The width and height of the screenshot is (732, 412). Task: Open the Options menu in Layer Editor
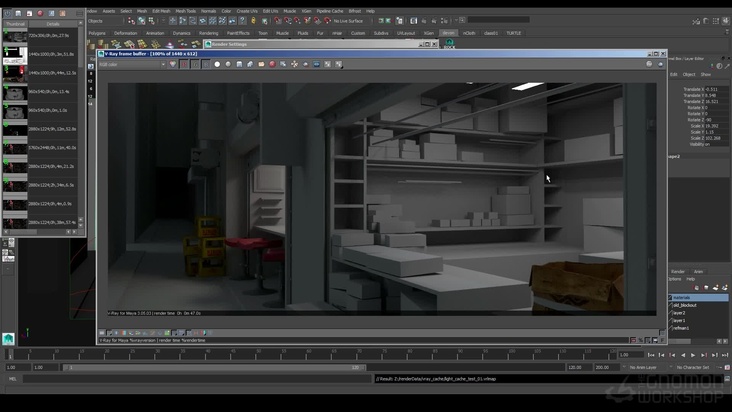(x=674, y=279)
